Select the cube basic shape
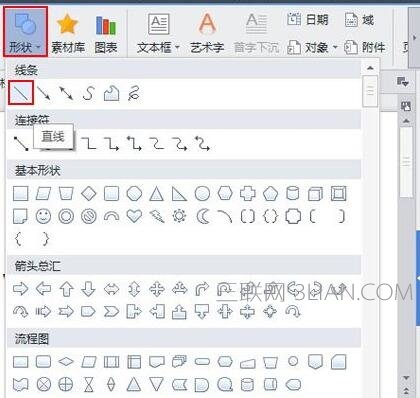 (x=315, y=194)
